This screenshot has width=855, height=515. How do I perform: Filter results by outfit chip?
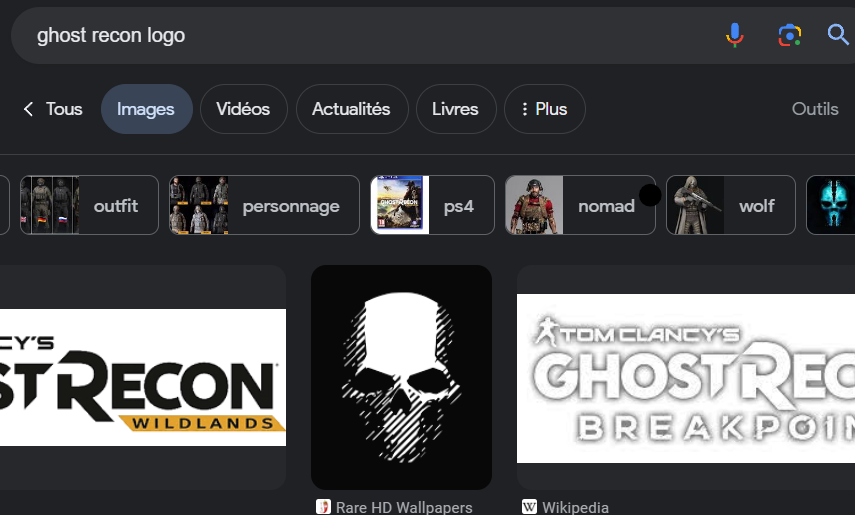point(89,205)
